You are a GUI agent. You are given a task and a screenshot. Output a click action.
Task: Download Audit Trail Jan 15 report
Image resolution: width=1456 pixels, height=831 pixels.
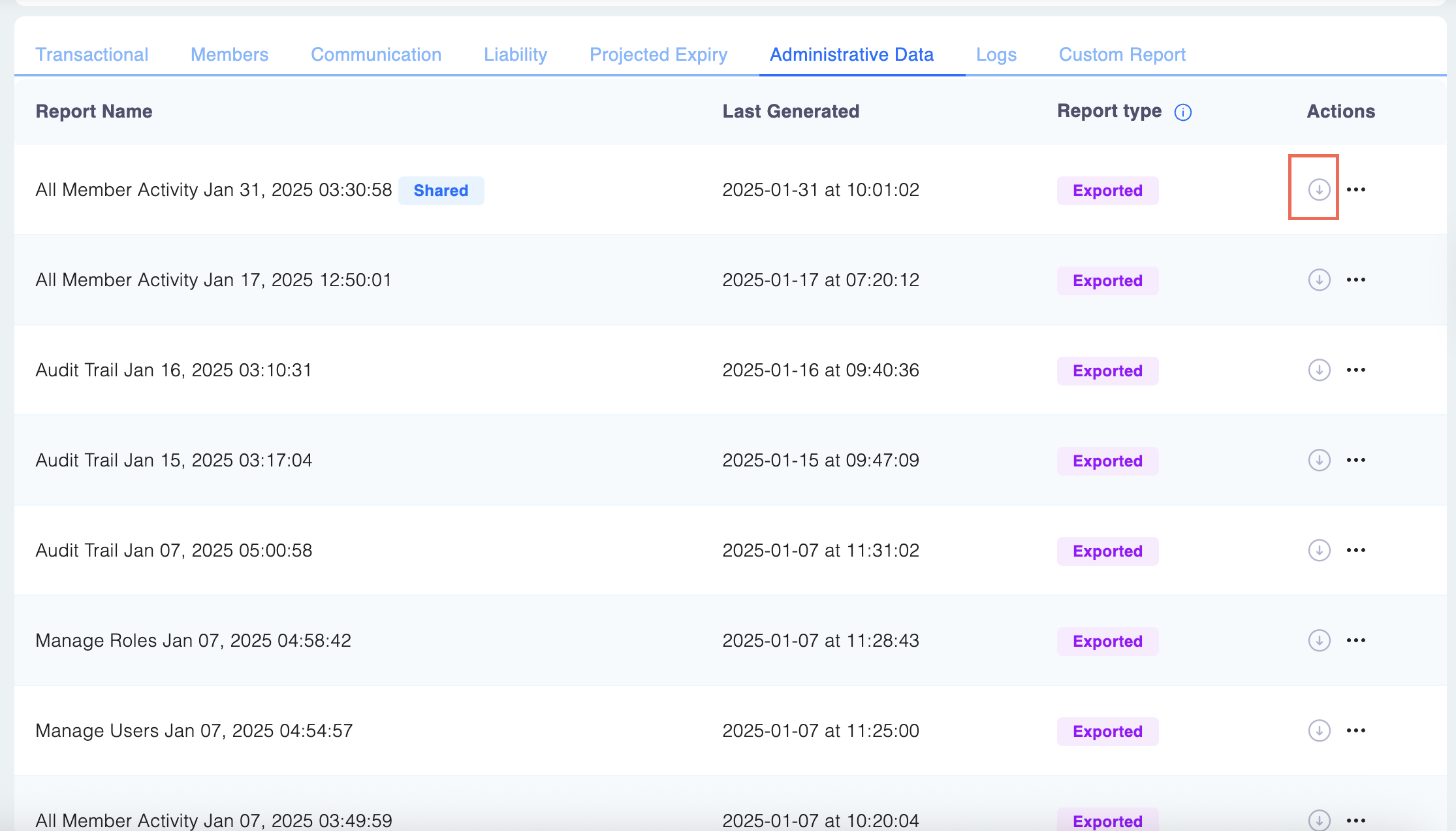point(1319,460)
